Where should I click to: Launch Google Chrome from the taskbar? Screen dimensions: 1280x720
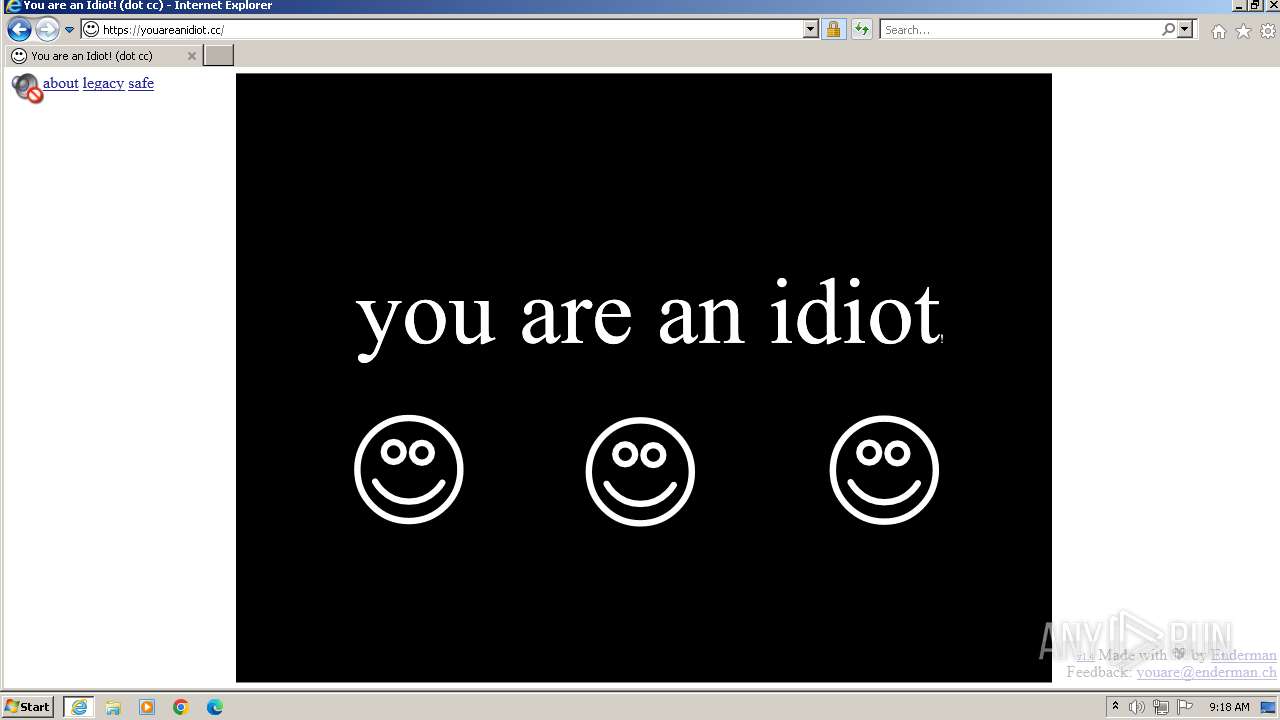click(181, 707)
